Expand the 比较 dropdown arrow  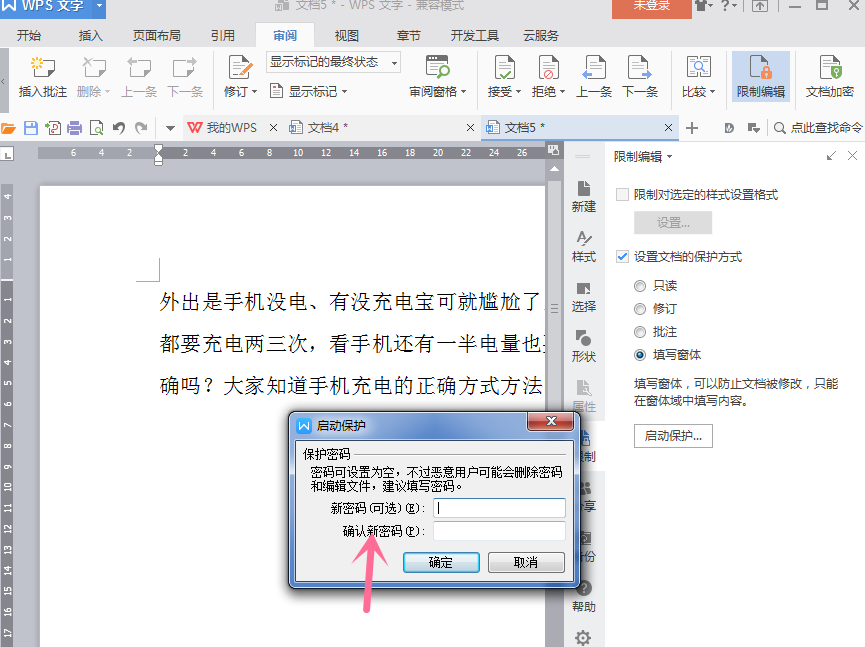coord(713,92)
